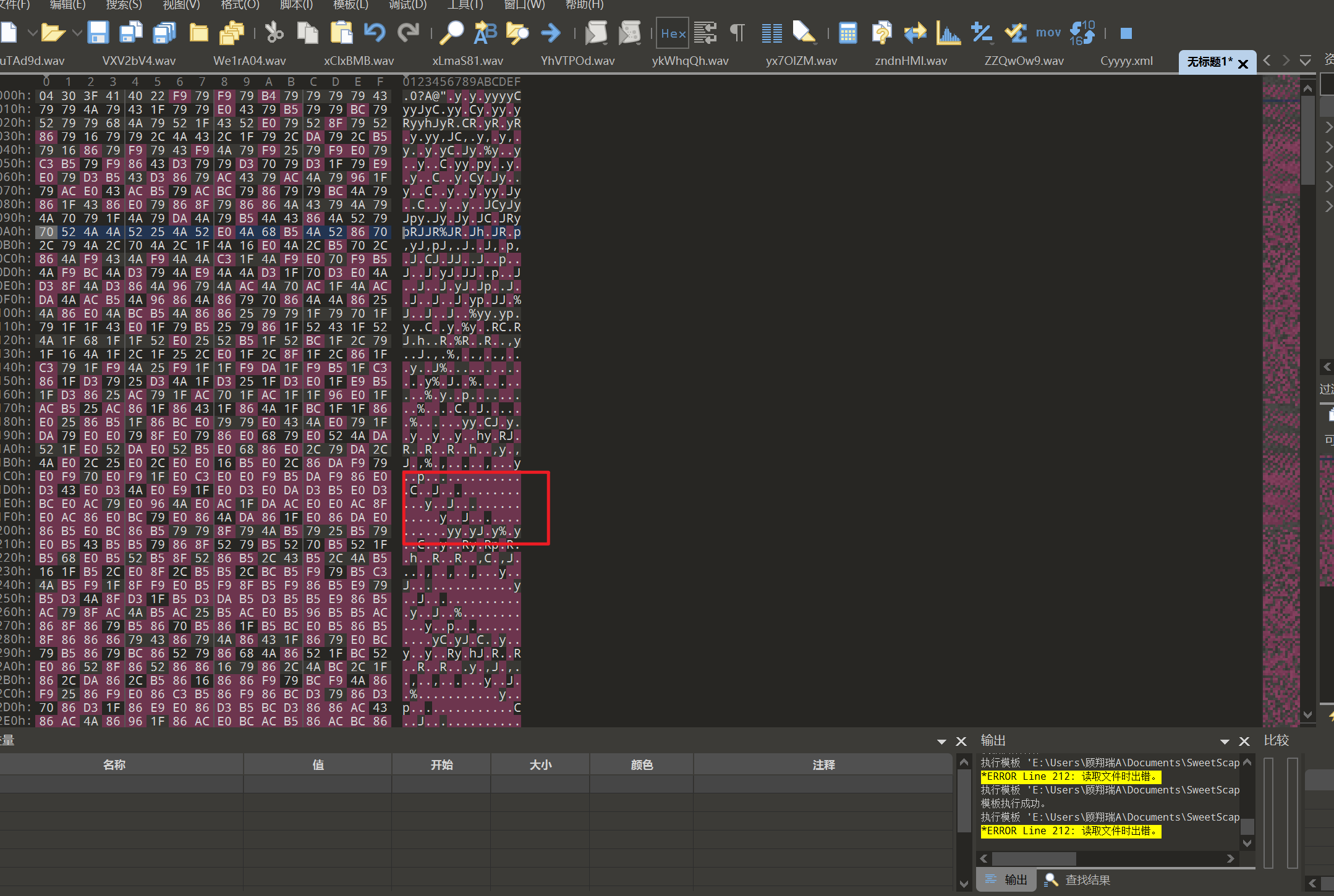Open the Calculator tool icon

click(x=848, y=32)
